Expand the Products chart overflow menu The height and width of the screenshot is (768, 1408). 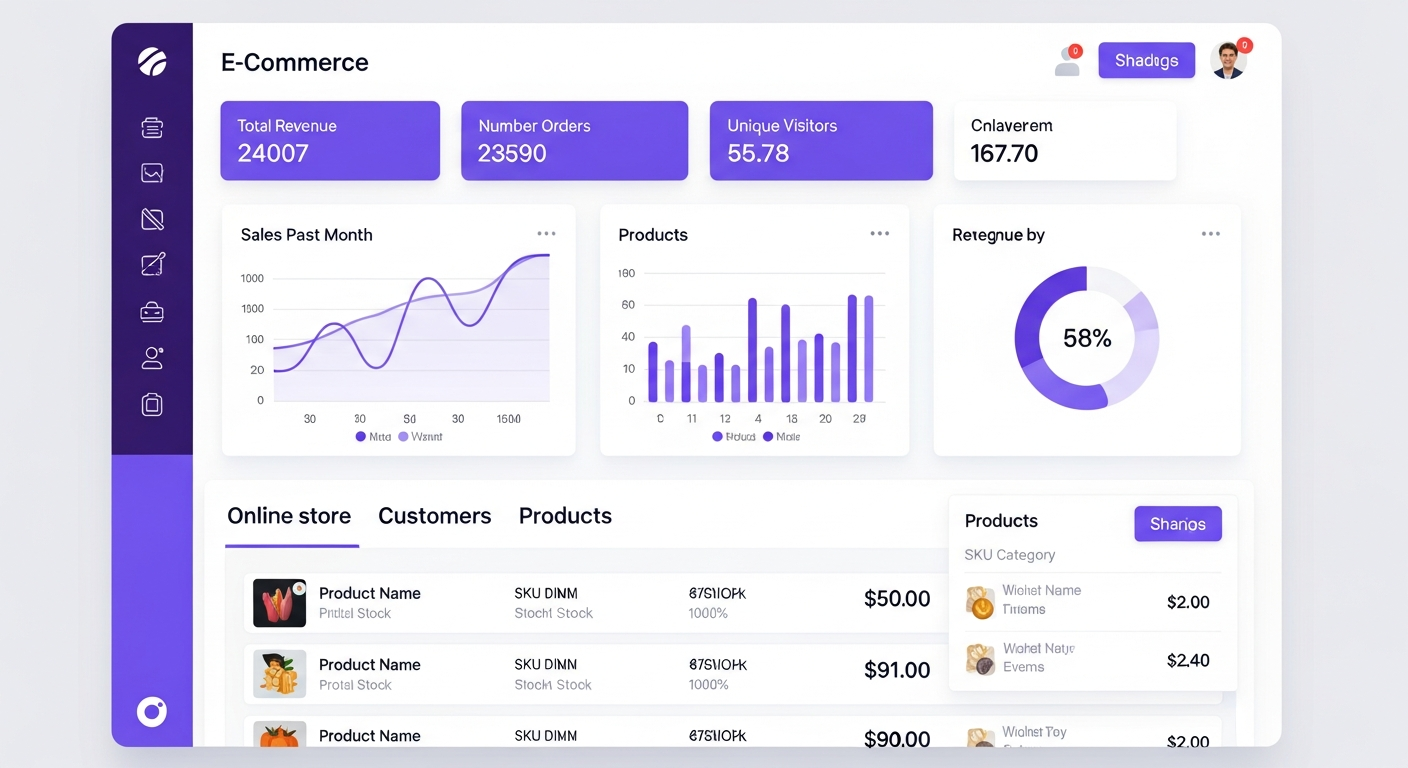click(880, 232)
